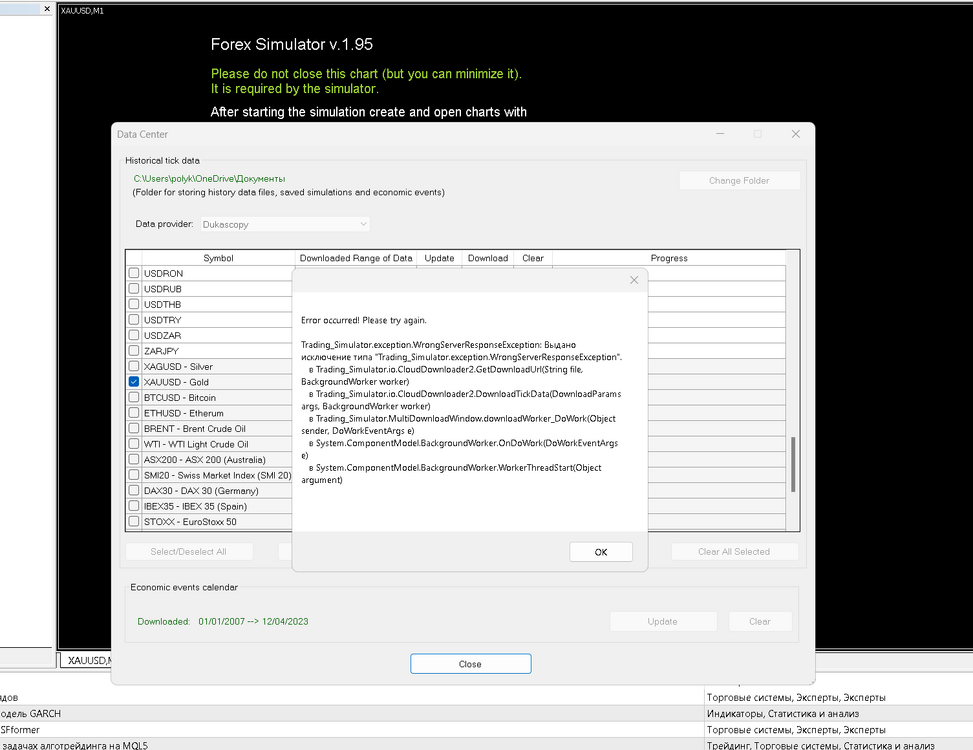Image resolution: width=973 pixels, height=750 pixels.
Task: Click the GARCH row in the bottom list
Action: 352,713
